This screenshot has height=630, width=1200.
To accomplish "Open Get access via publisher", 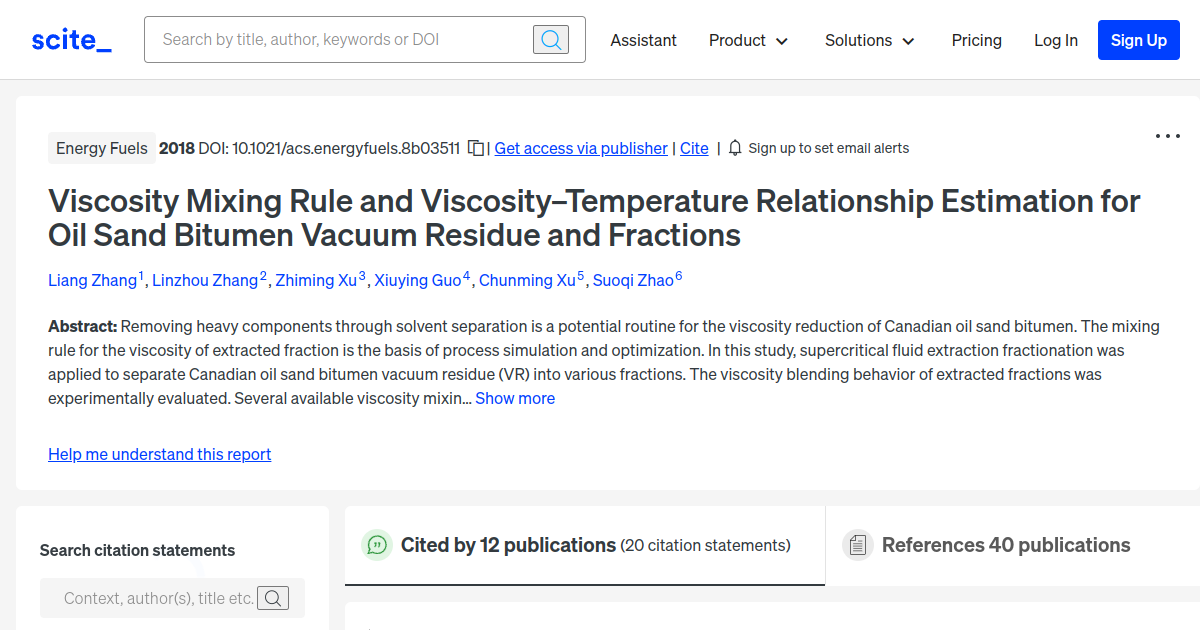I will point(580,148).
